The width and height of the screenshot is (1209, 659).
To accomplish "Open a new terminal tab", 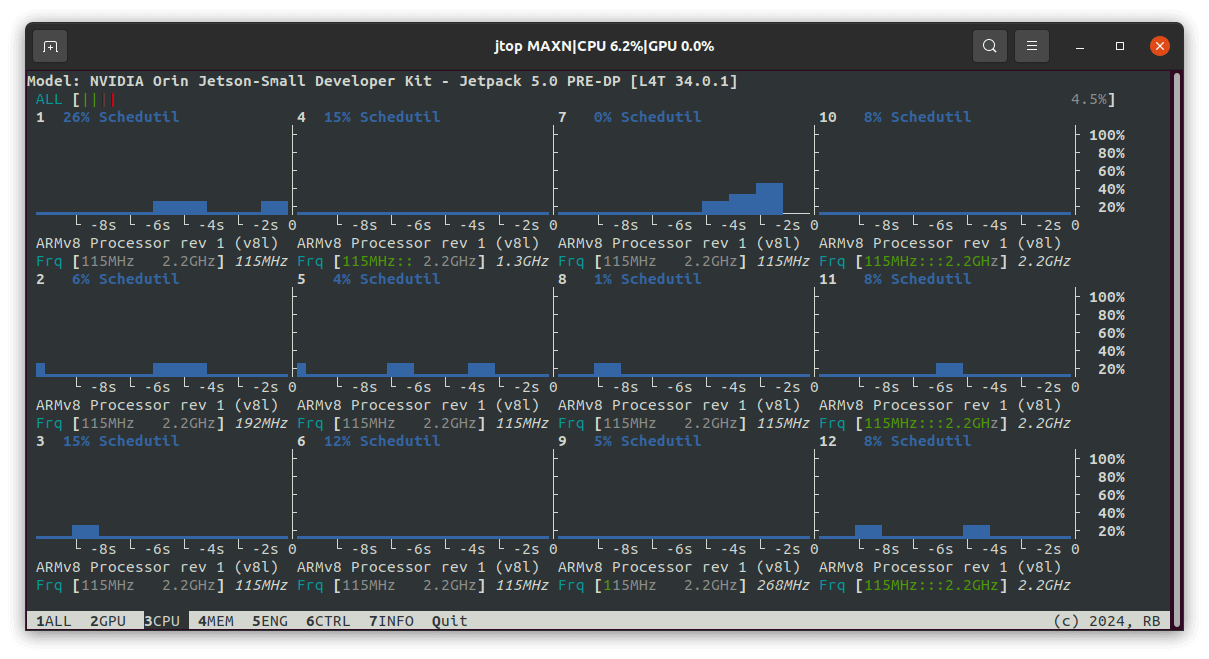I will [50, 46].
